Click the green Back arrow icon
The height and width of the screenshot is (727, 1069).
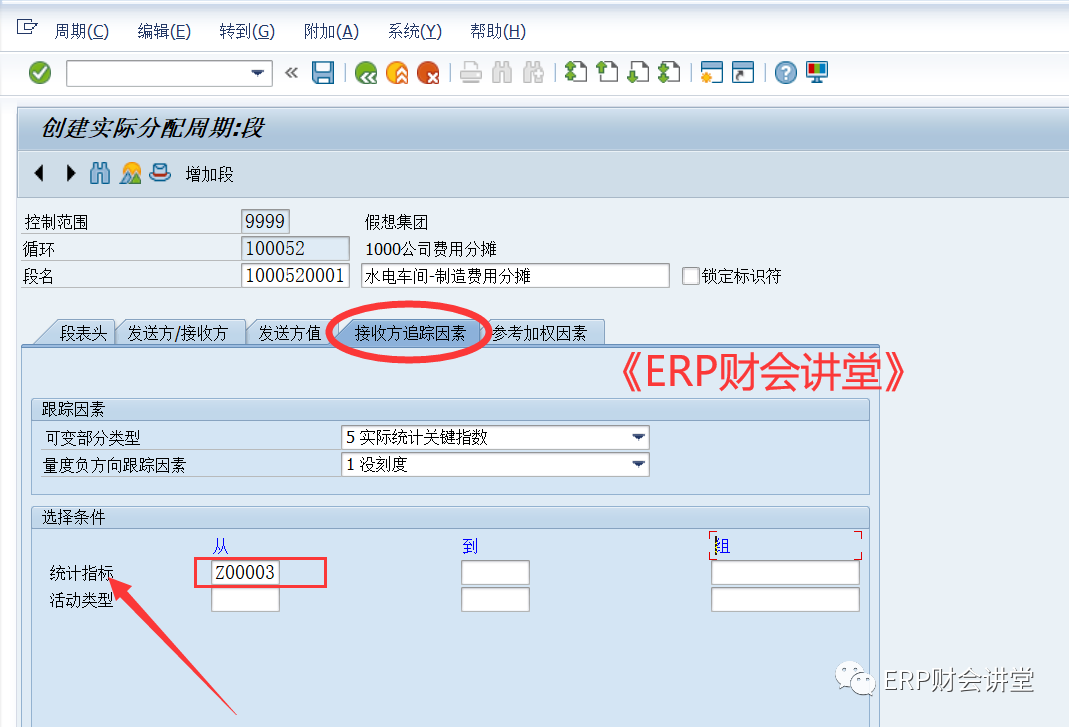tap(365, 73)
